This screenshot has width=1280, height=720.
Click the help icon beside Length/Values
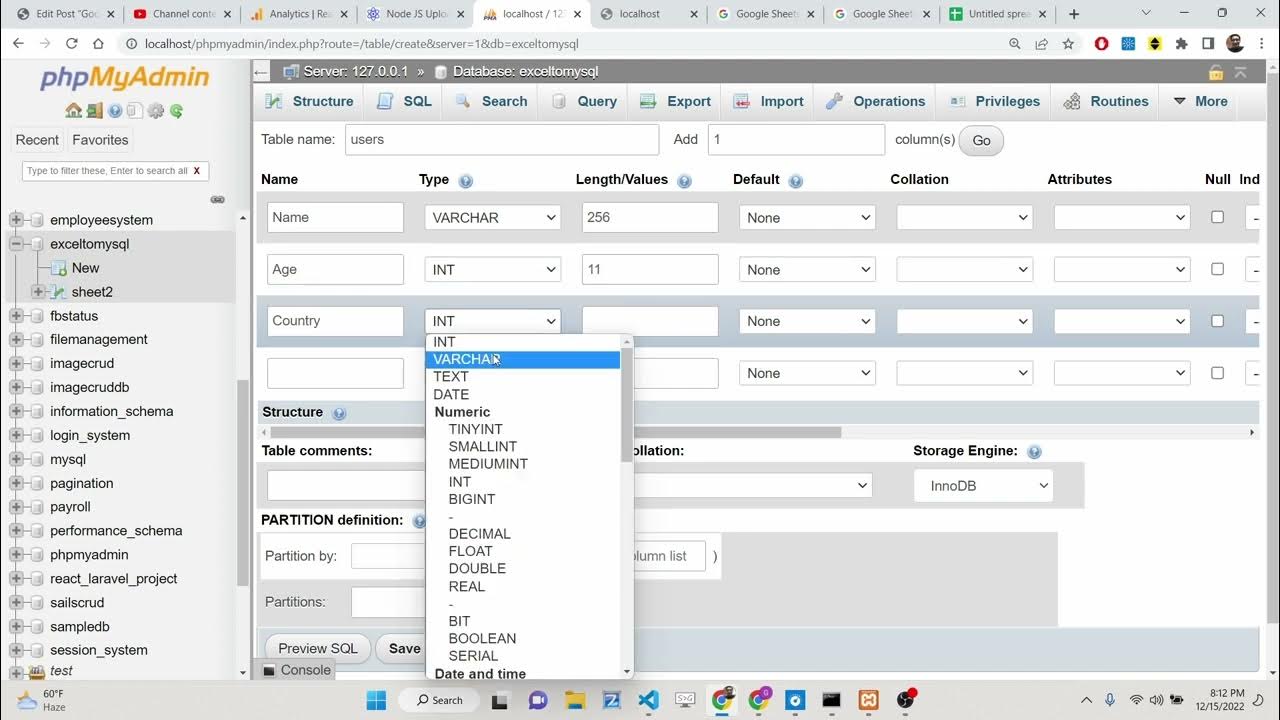(684, 181)
